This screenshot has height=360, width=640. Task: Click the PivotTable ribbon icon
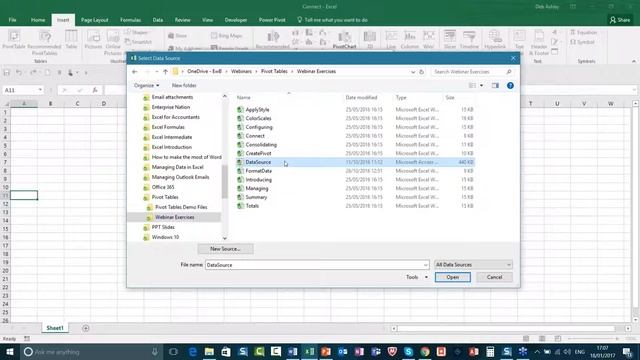tap(14, 40)
